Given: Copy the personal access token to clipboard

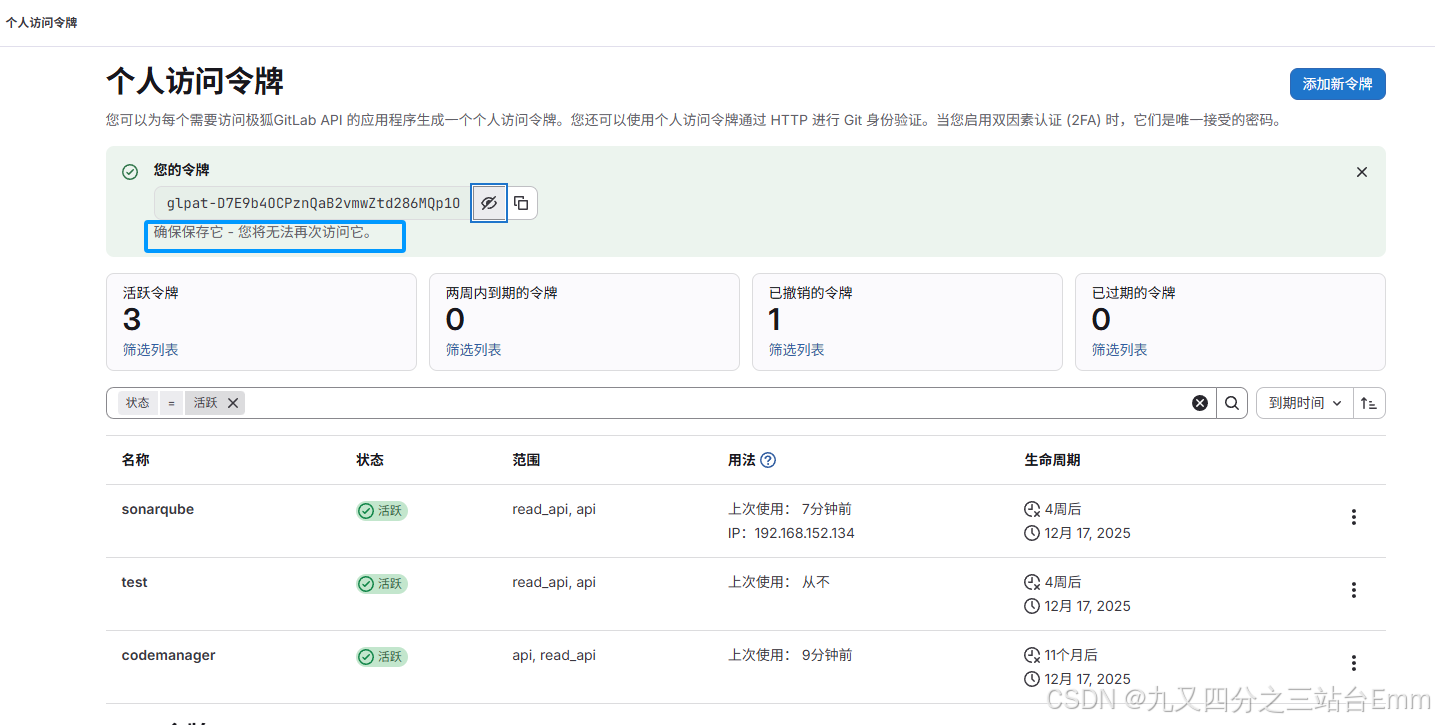Looking at the screenshot, I should (522, 203).
